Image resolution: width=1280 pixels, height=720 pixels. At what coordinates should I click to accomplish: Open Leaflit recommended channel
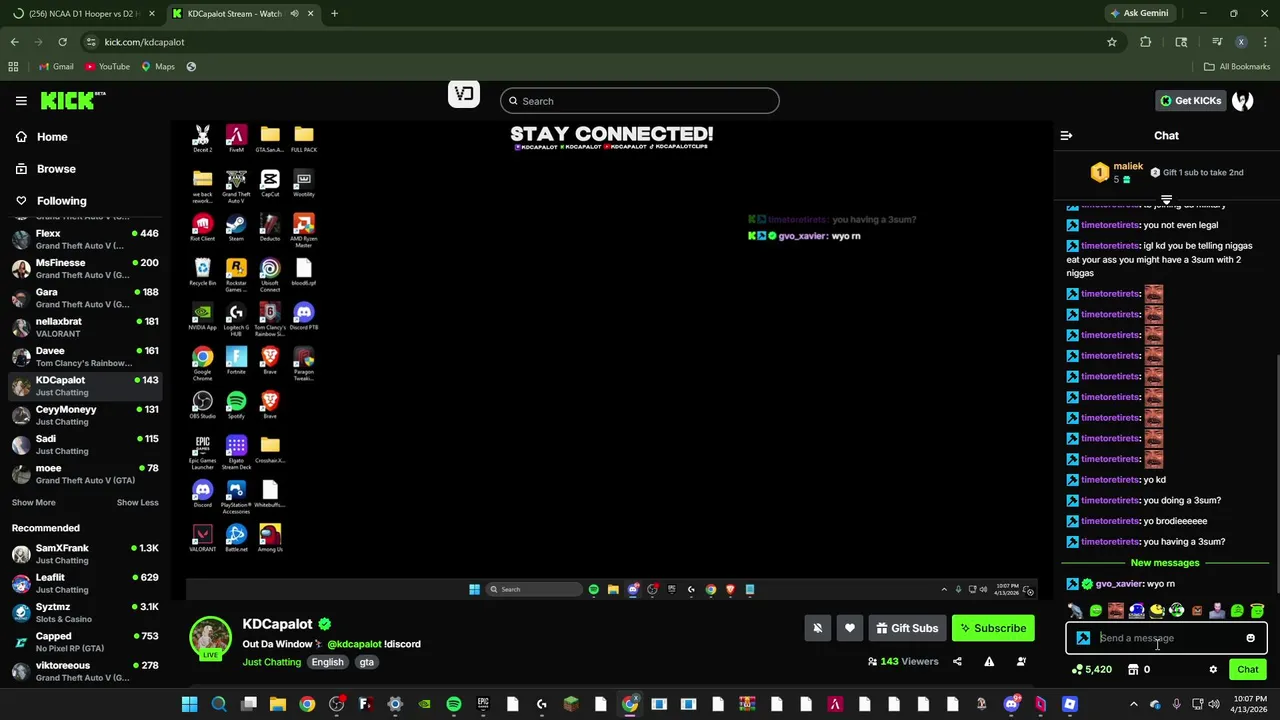[x=85, y=583]
